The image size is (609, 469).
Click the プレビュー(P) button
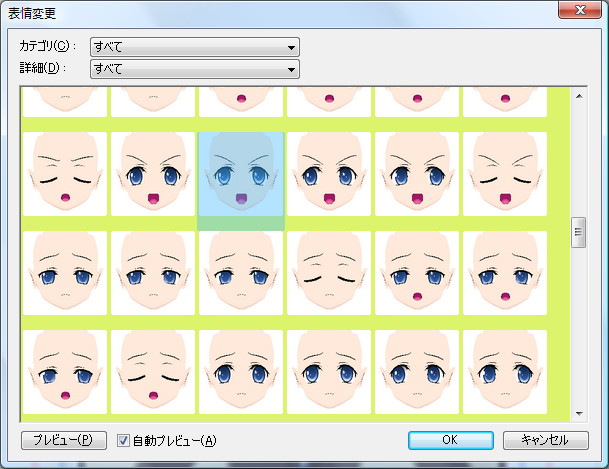pyautogui.click(x=64, y=440)
